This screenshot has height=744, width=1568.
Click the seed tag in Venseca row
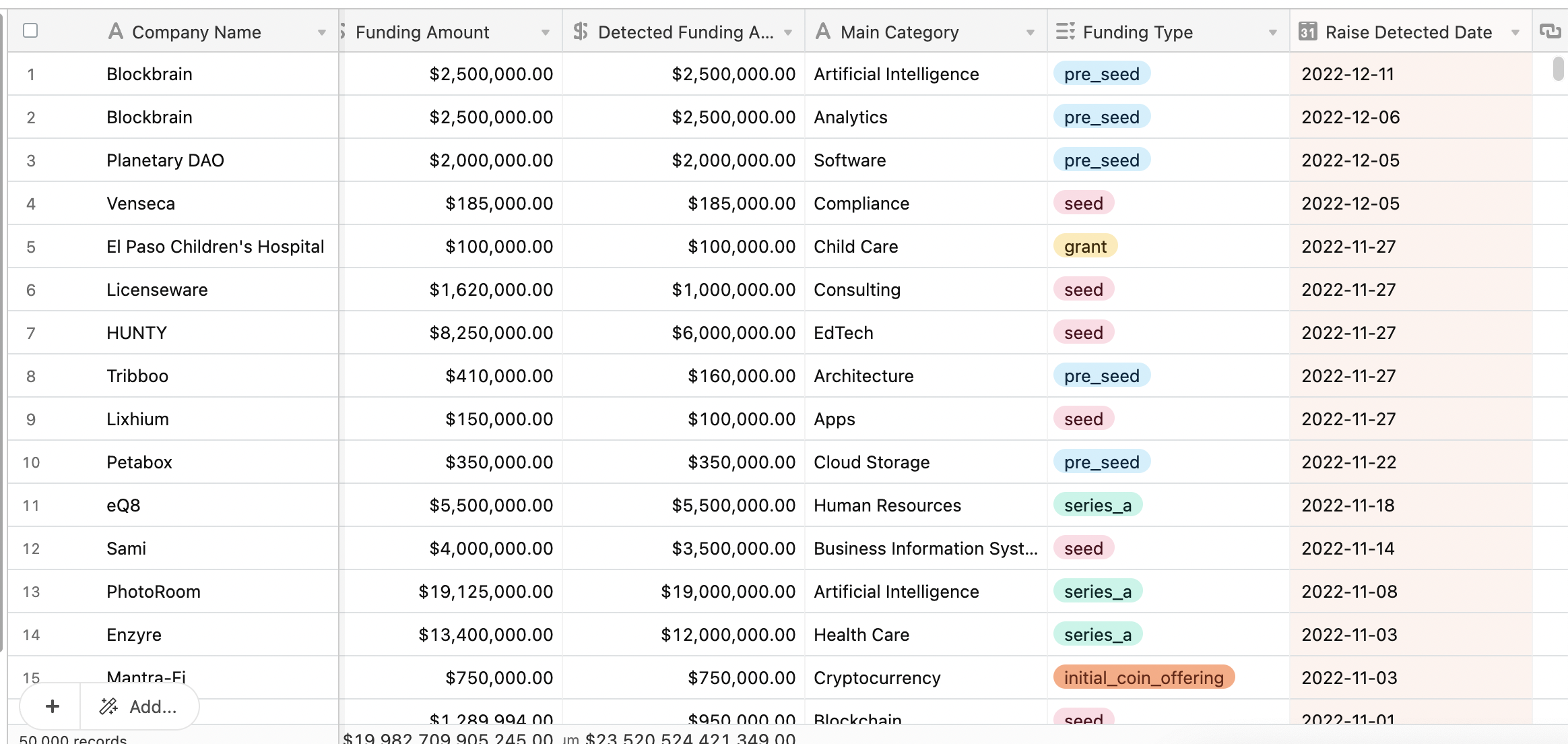(1084, 204)
